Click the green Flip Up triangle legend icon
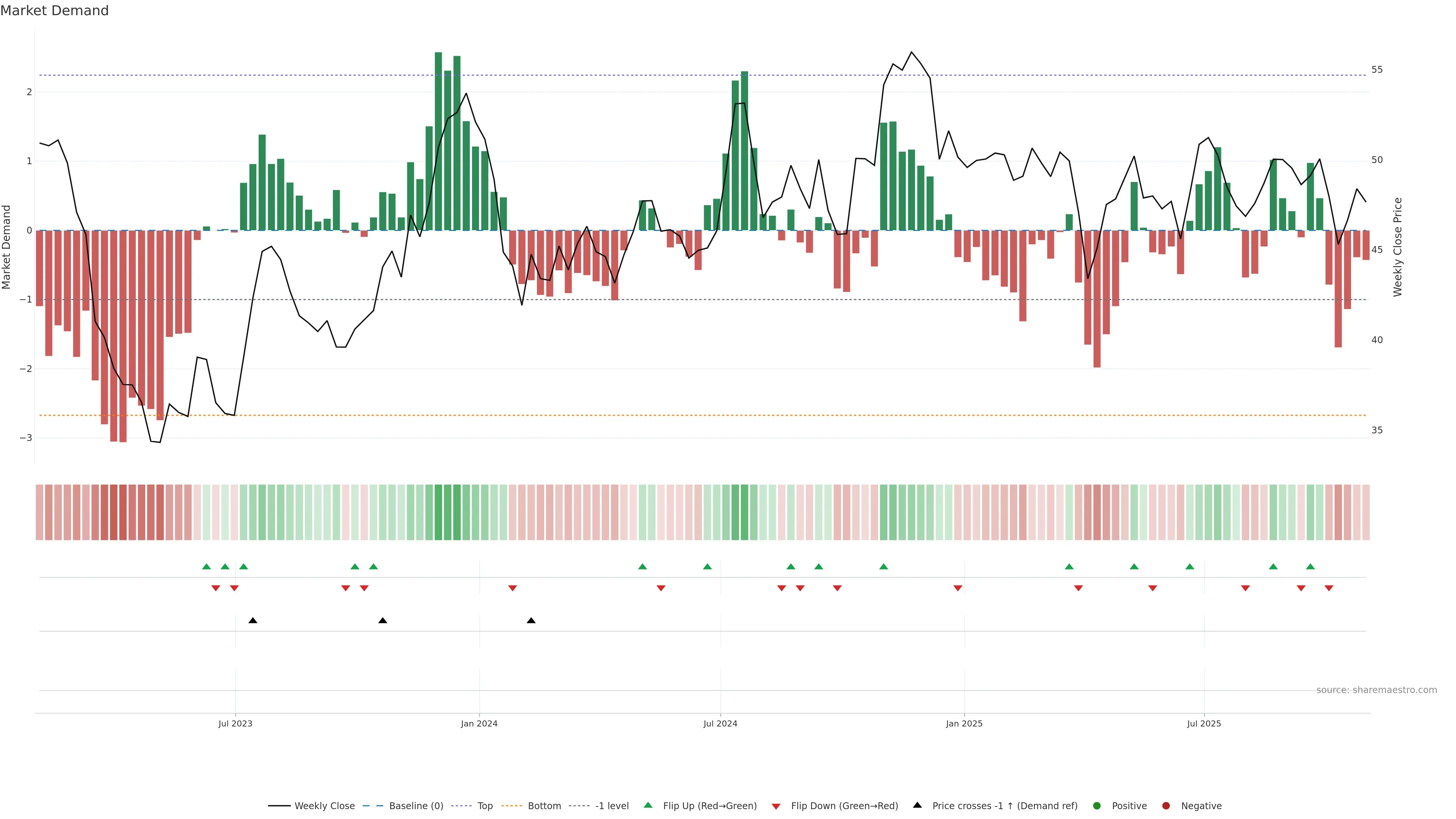The height and width of the screenshot is (819, 1456). [648, 805]
